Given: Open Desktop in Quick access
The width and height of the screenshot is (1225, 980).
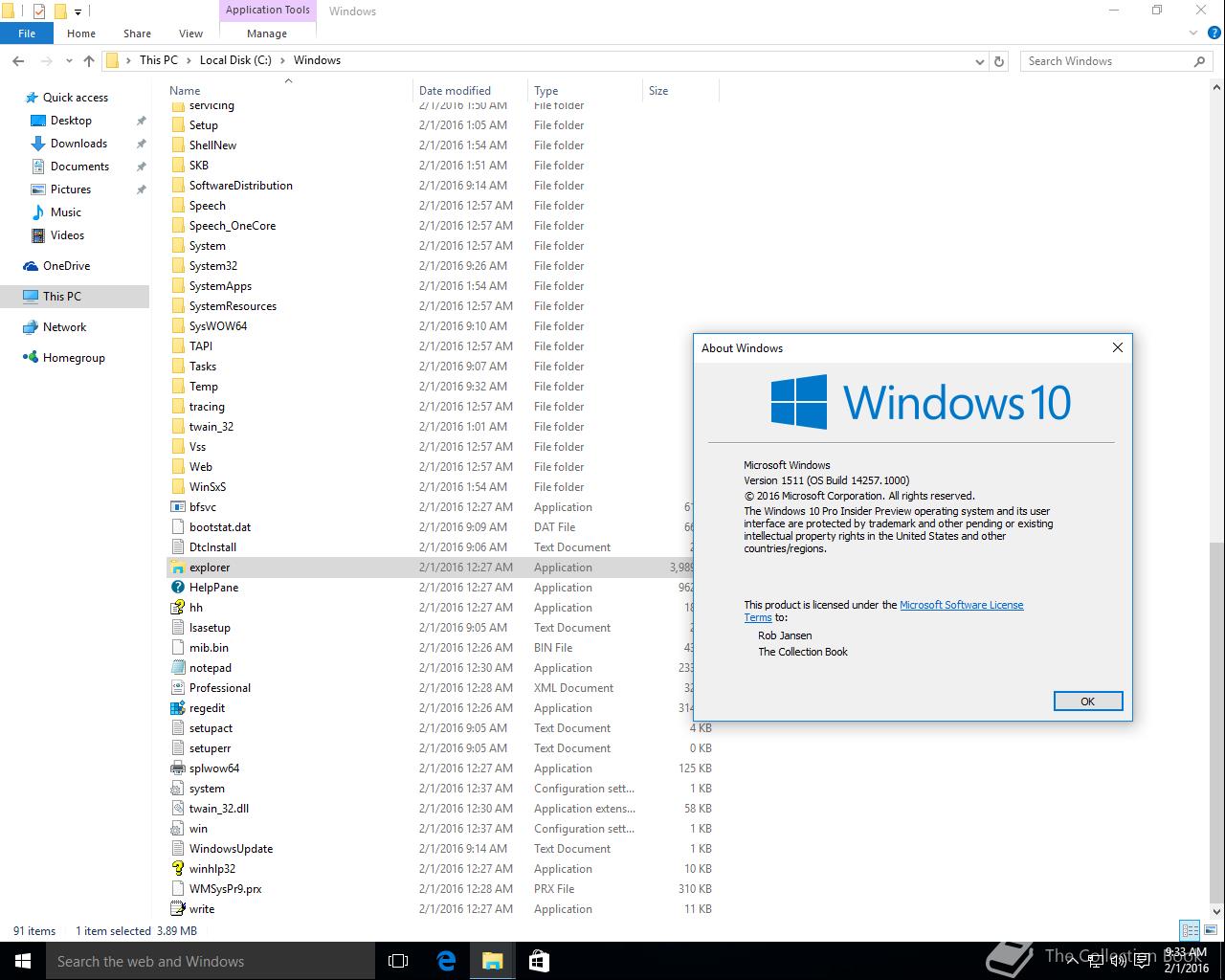Looking at the screenshot, I should tap(71, 121).
